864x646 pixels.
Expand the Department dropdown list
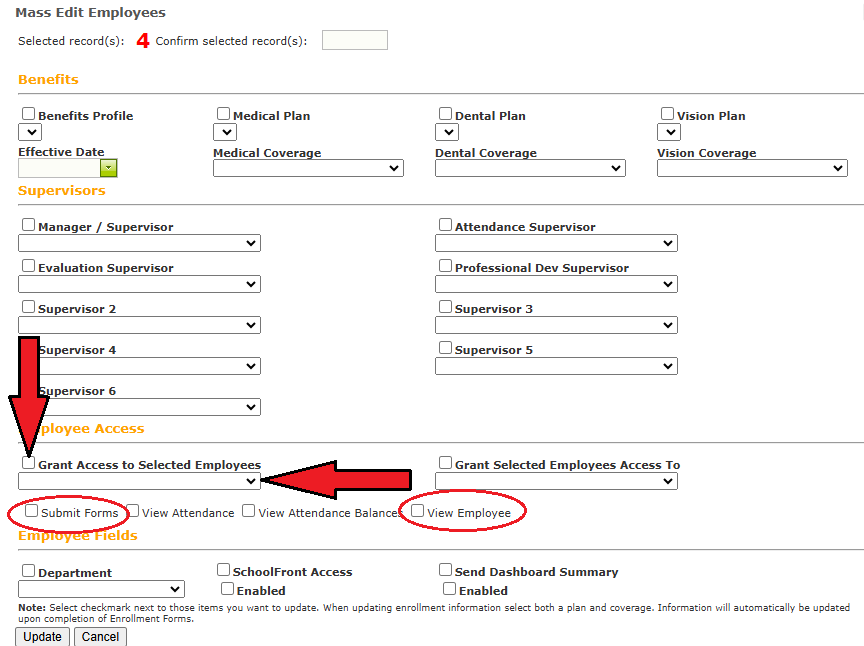tap(101, 589)
